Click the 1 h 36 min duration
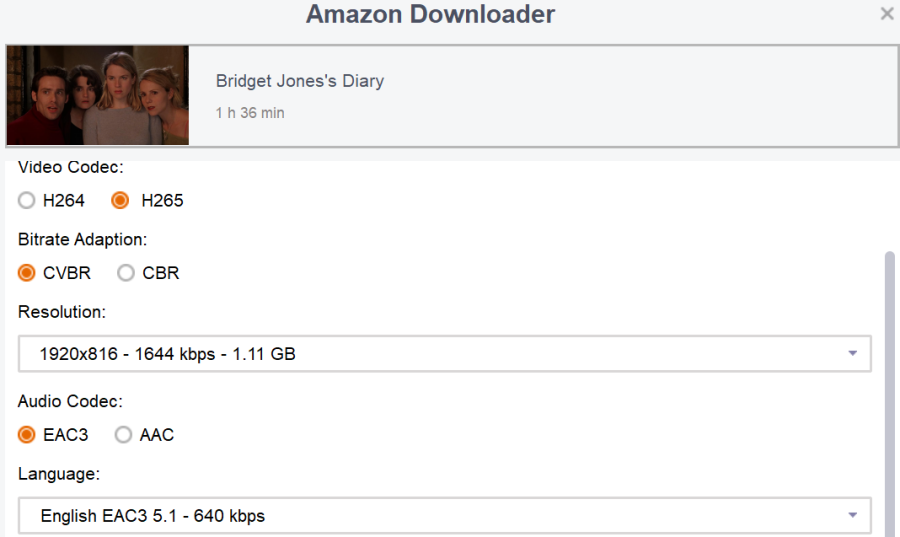Viewport: 900px width, 537px height. click(x=250, y=113)
